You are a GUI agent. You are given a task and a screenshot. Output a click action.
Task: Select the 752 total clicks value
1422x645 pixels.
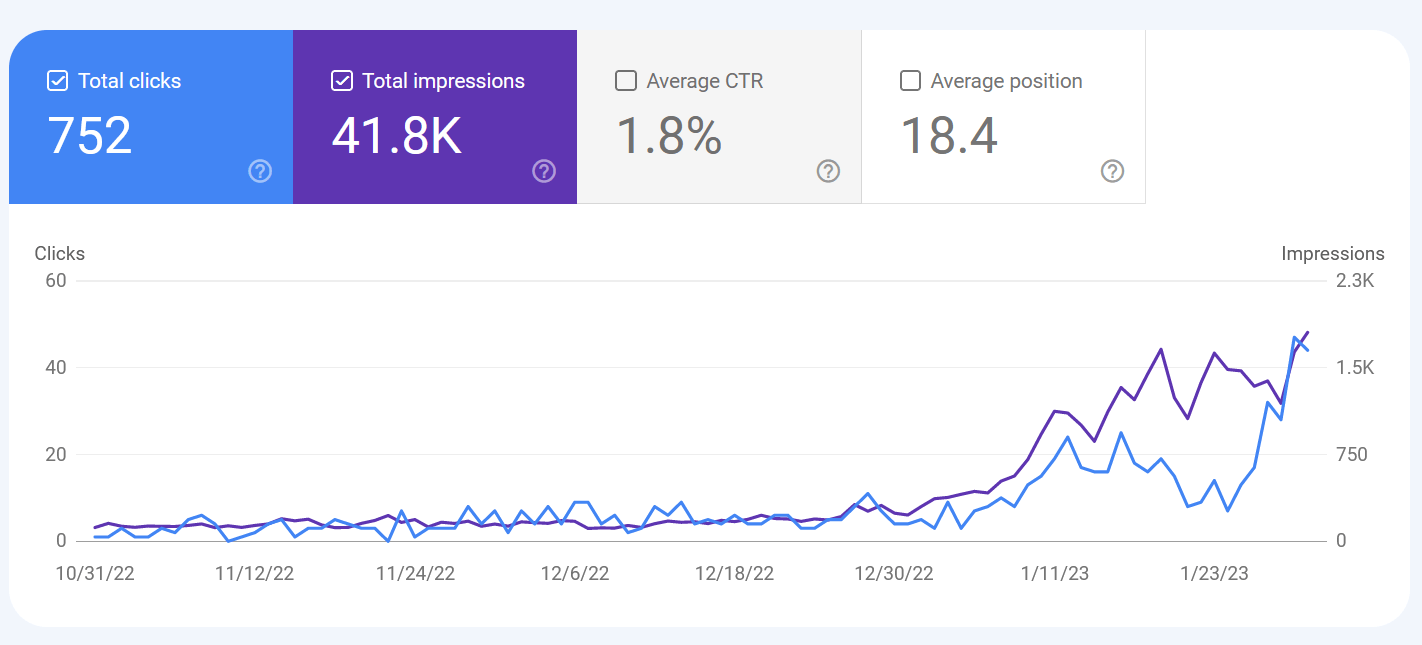(x=90, y=136)
